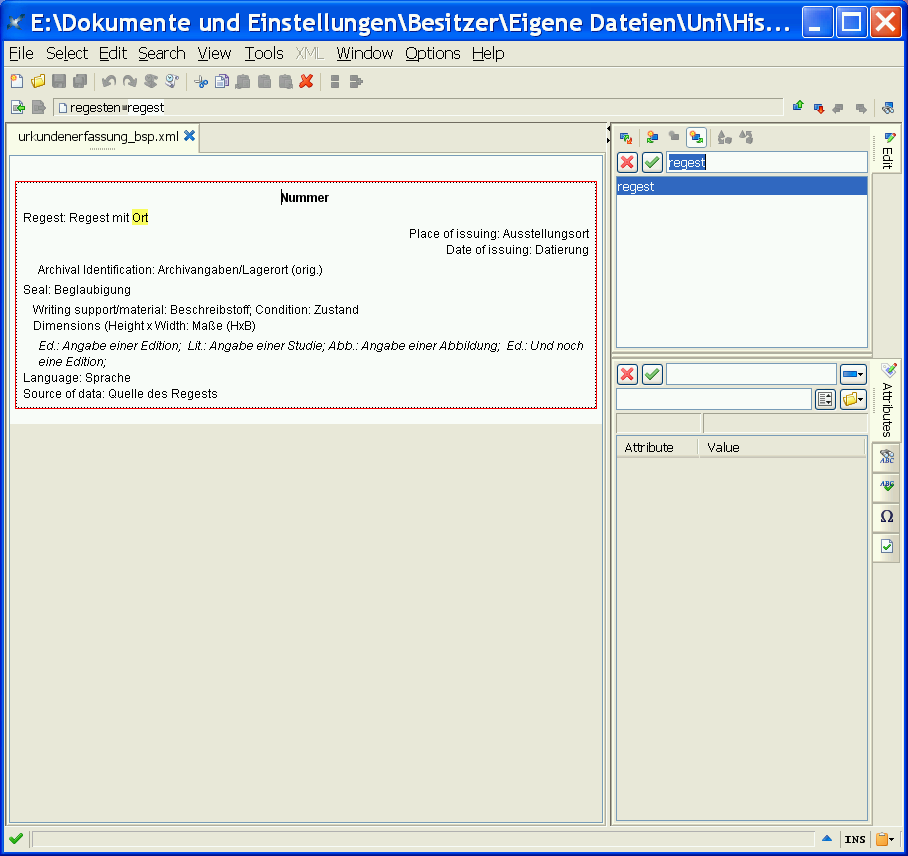Open the attribute value editor list button
Viewport: 908px width, 856px height.
click(x=825, y=399)
